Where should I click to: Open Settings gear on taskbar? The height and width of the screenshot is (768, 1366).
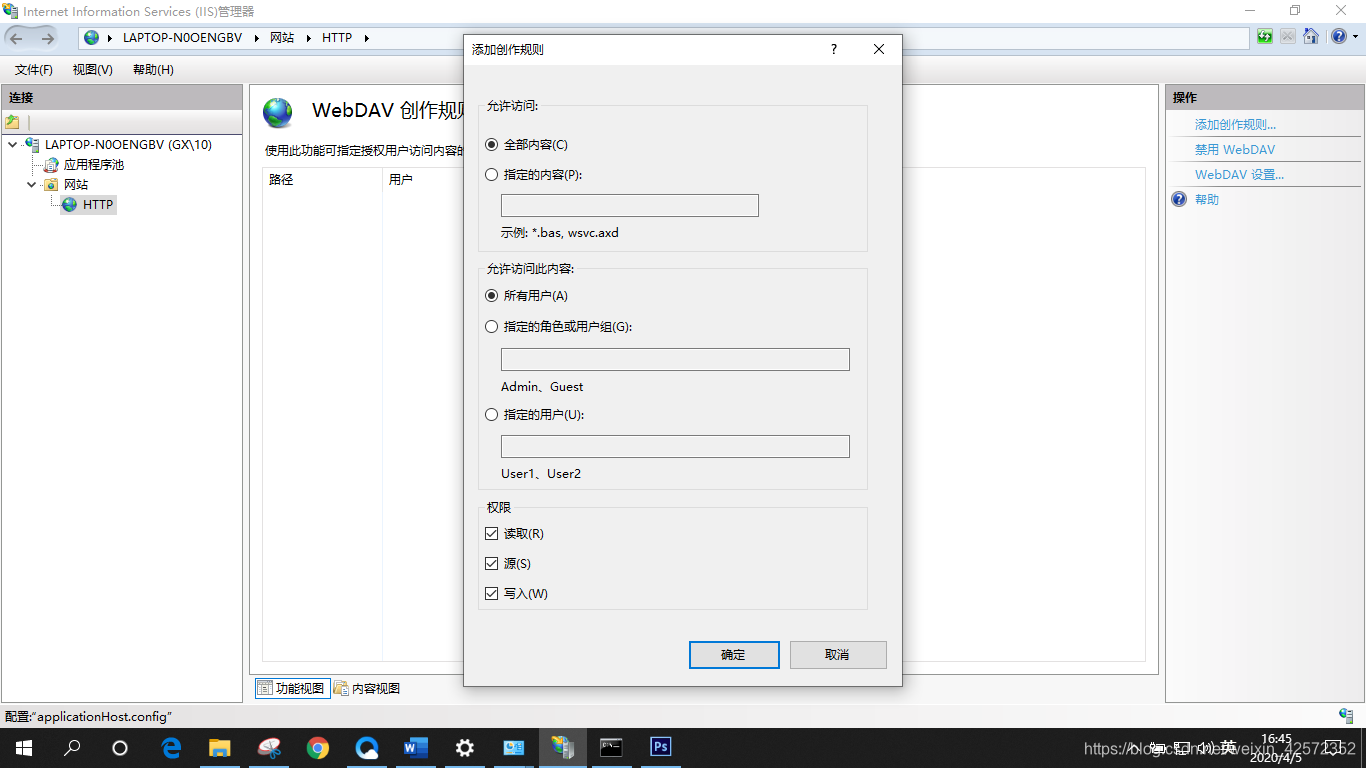pyautogui.click(x=465, y=748)
